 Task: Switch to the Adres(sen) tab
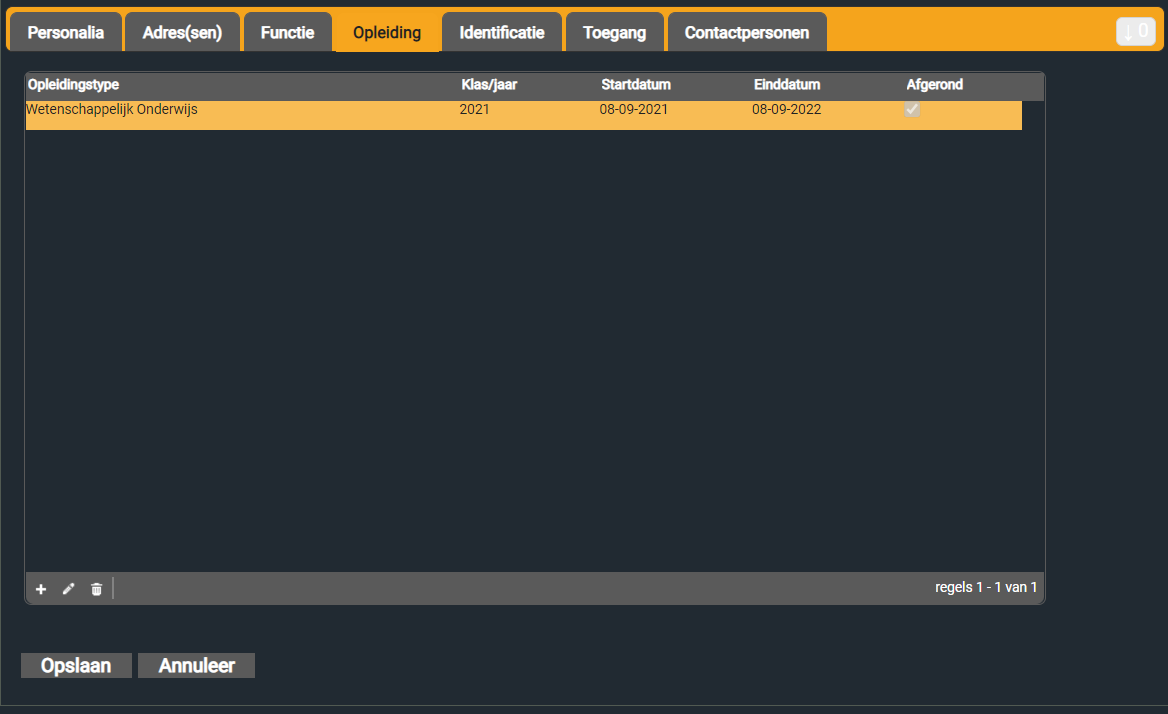(x=182, y=32)
